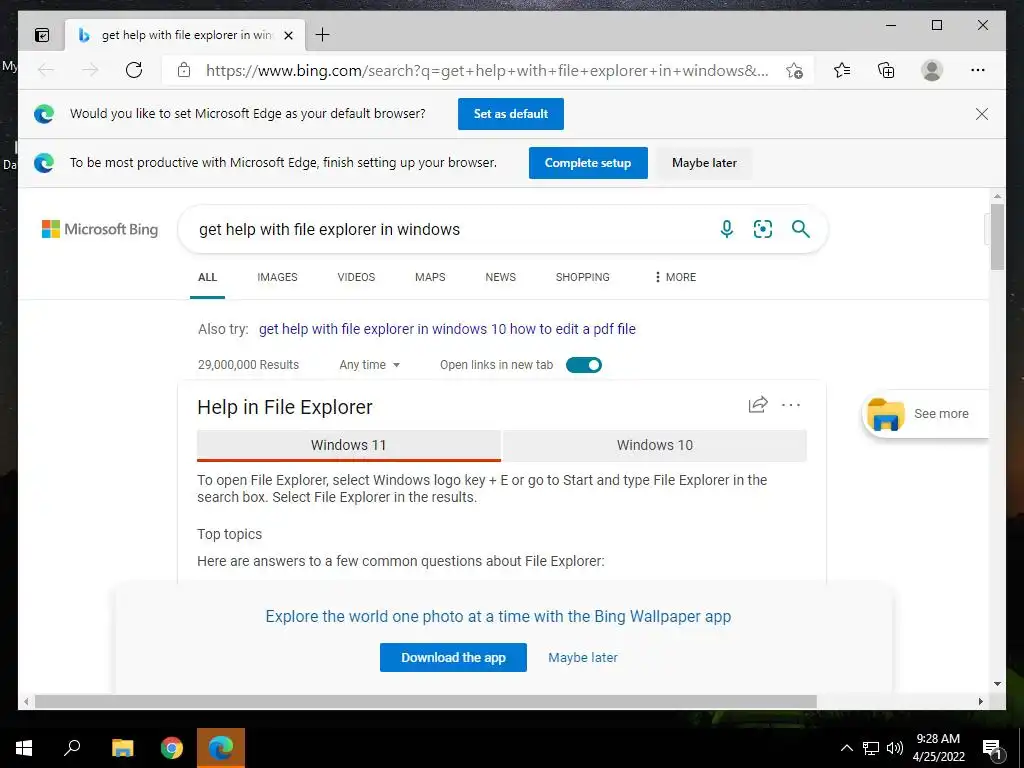This screenshot has height=768, width=1024.
Task: Toggle Open links in new tab switch
Action: pyautogui.click(x=584, y=365)
